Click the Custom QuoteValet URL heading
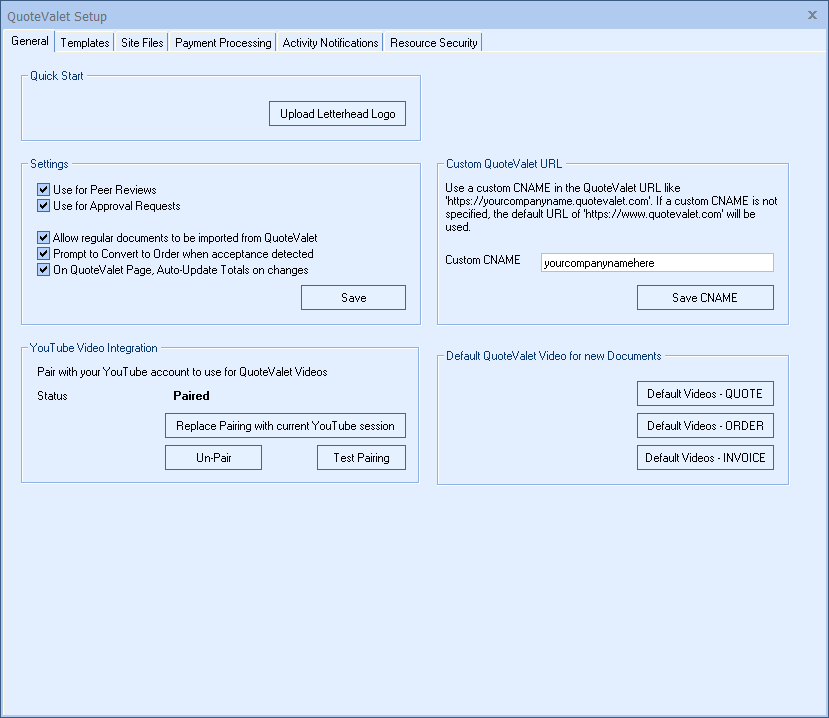The image size is (829, 718). (504, 164)
